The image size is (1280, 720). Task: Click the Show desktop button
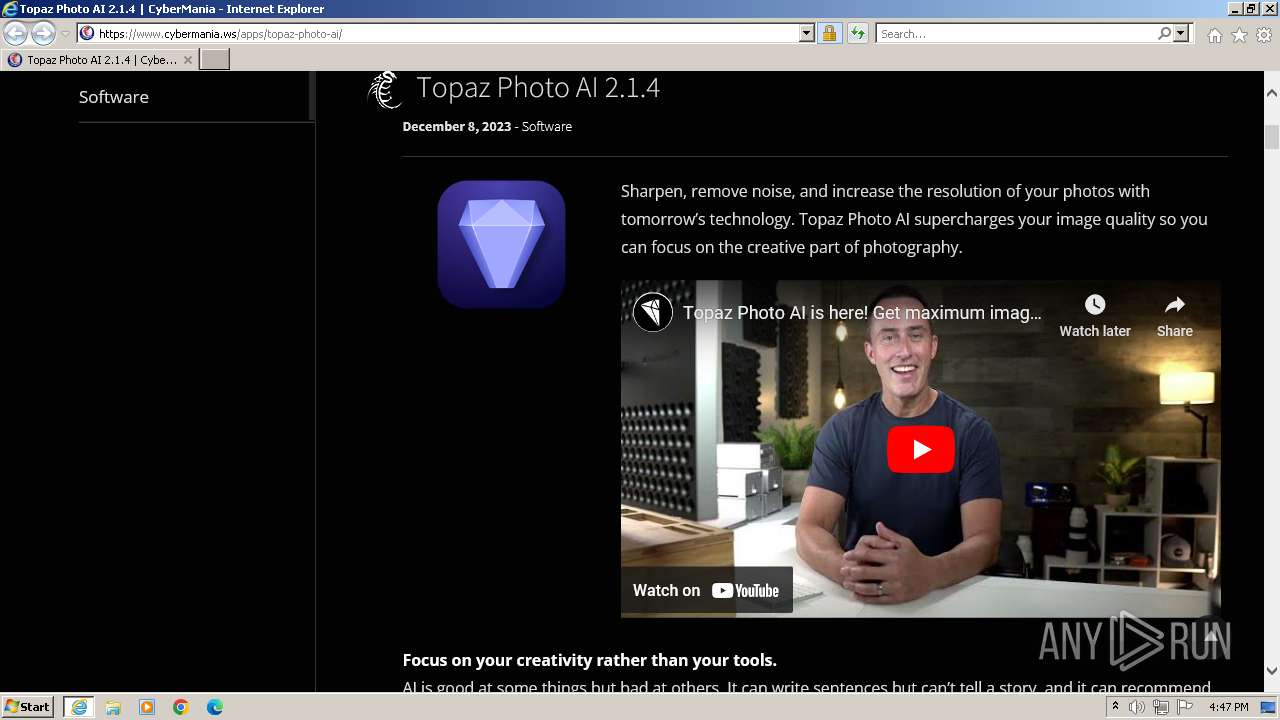coord(1269,707)
